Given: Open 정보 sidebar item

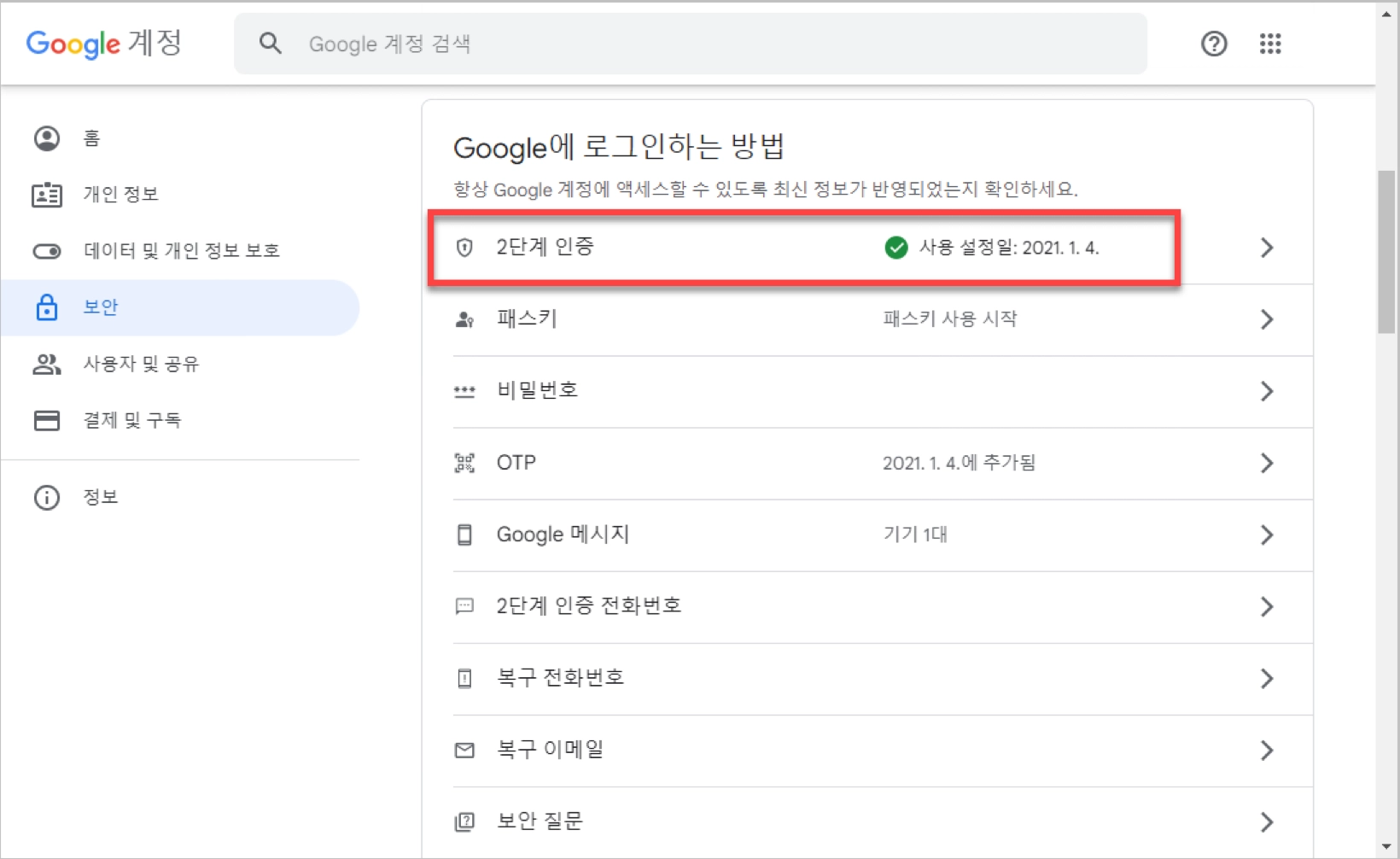Looking at the screenshot, I should coord(180,497).
